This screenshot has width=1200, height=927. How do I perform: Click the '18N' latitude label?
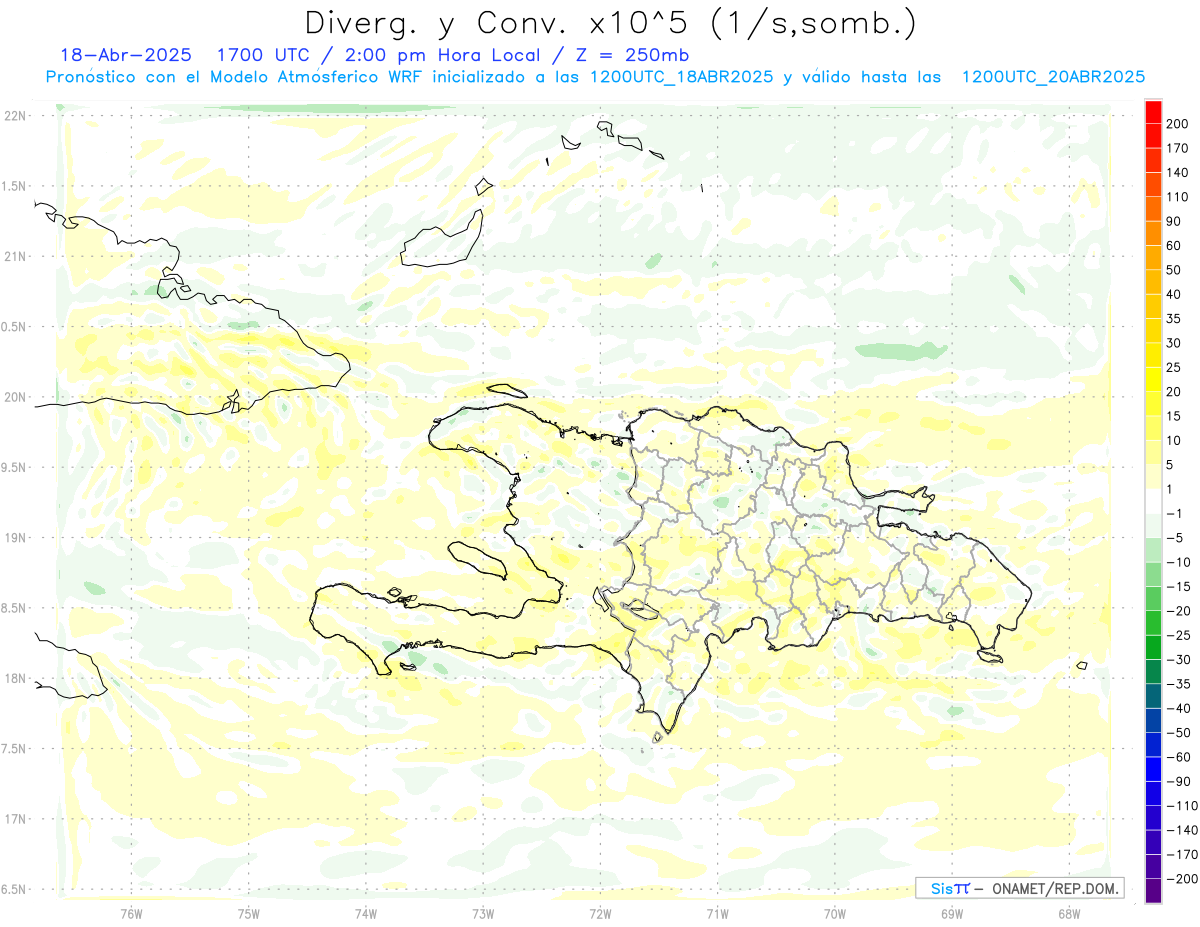[15, 678]
